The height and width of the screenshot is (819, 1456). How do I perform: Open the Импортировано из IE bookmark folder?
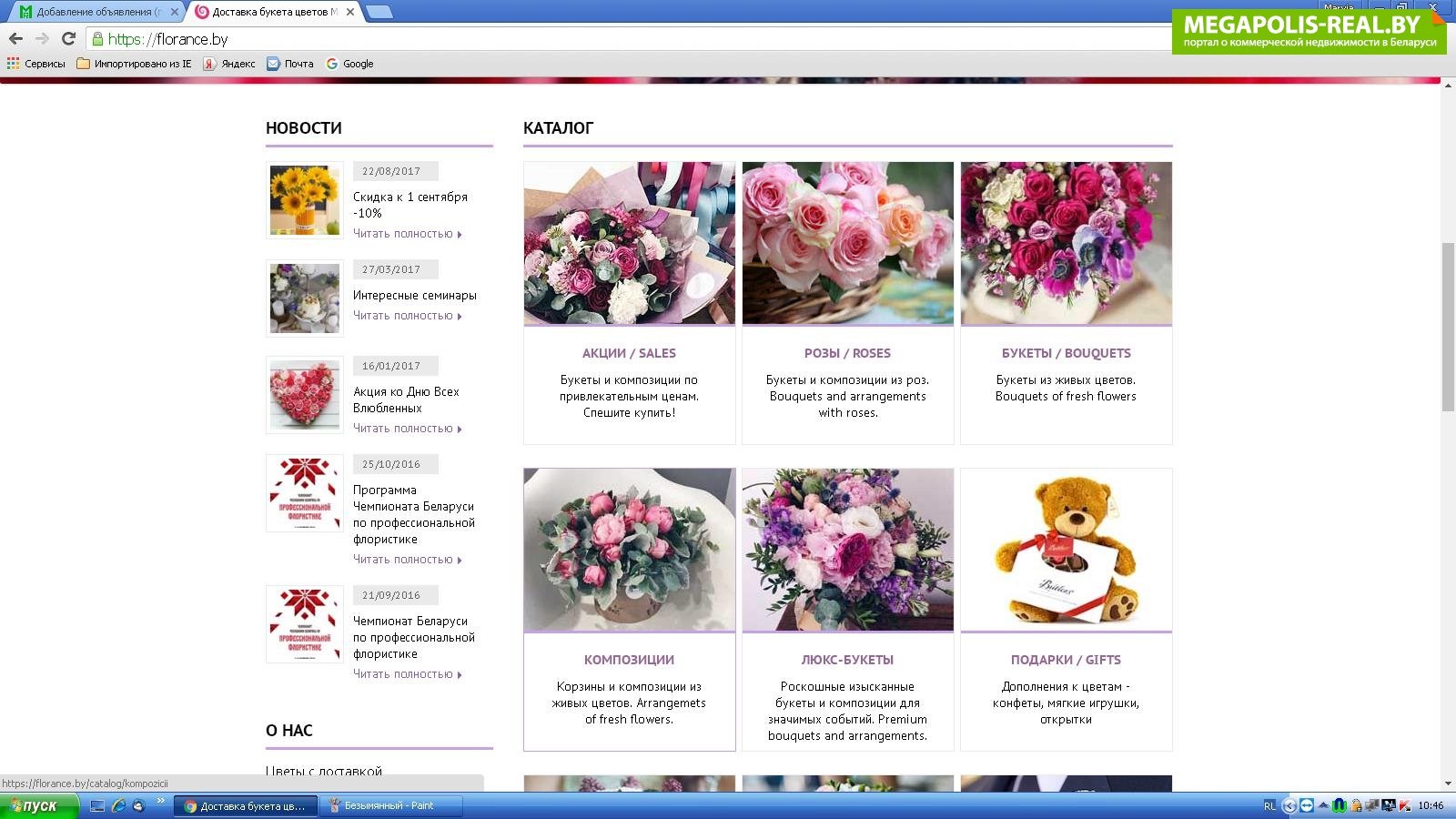tap(134, 64)
